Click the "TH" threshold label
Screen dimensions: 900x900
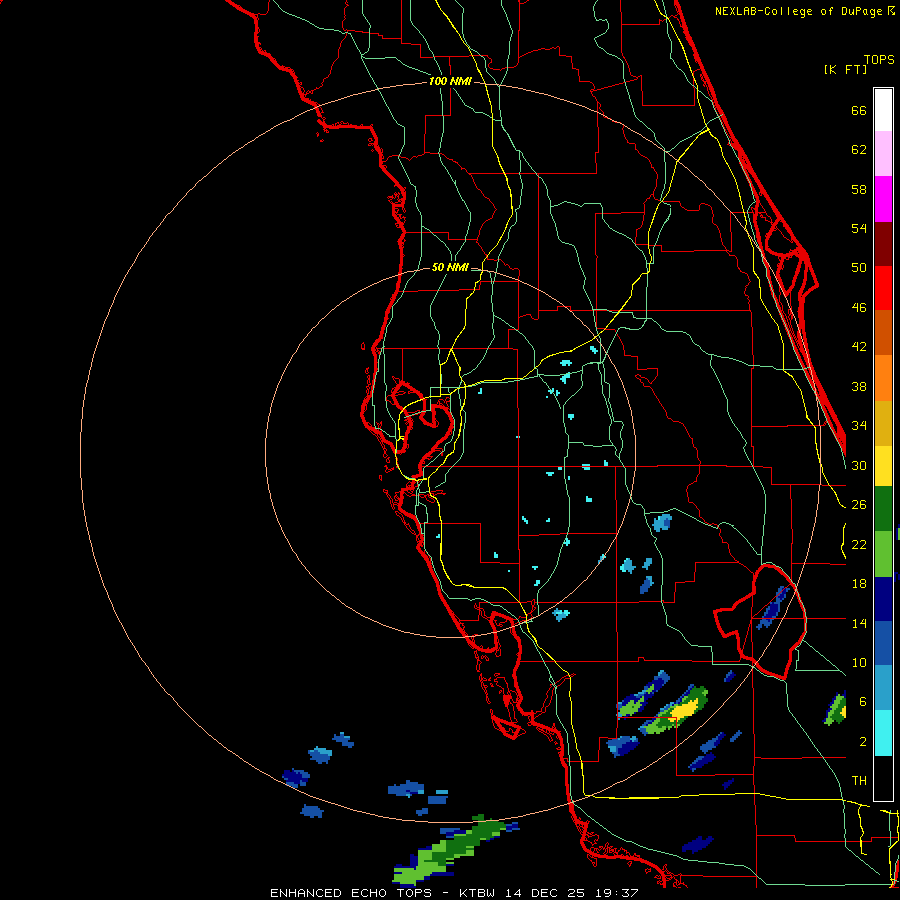[x=859, y=781]
